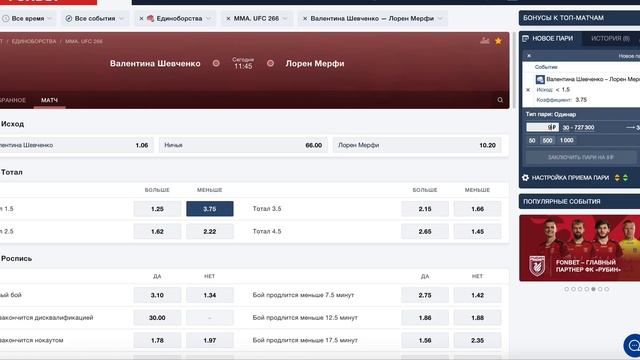Select меньше 12.5 минут ДА 1.86
640x360 pixels.
pyautogui.click(x=425, y=318)
